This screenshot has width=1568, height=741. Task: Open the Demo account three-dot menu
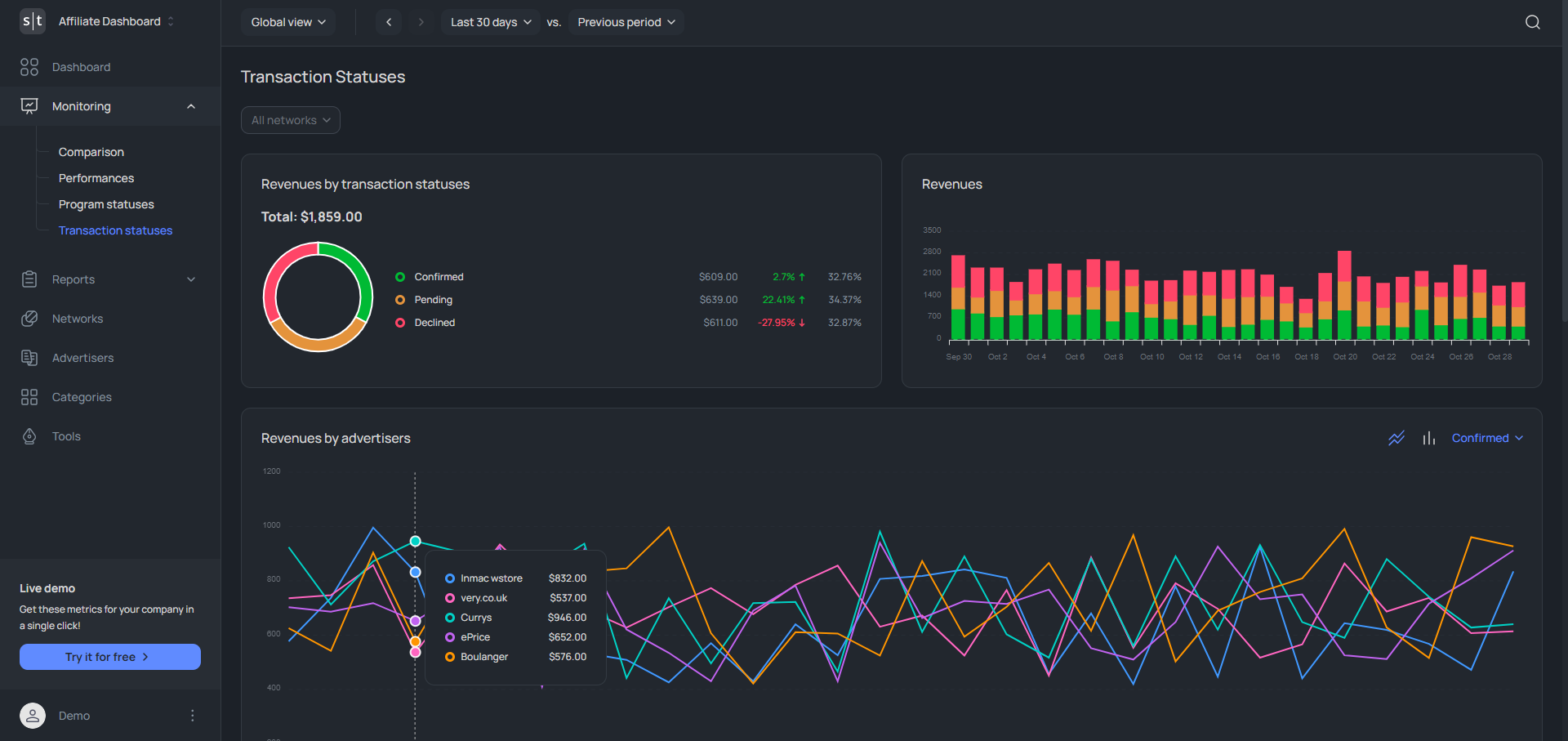[193, 716]
